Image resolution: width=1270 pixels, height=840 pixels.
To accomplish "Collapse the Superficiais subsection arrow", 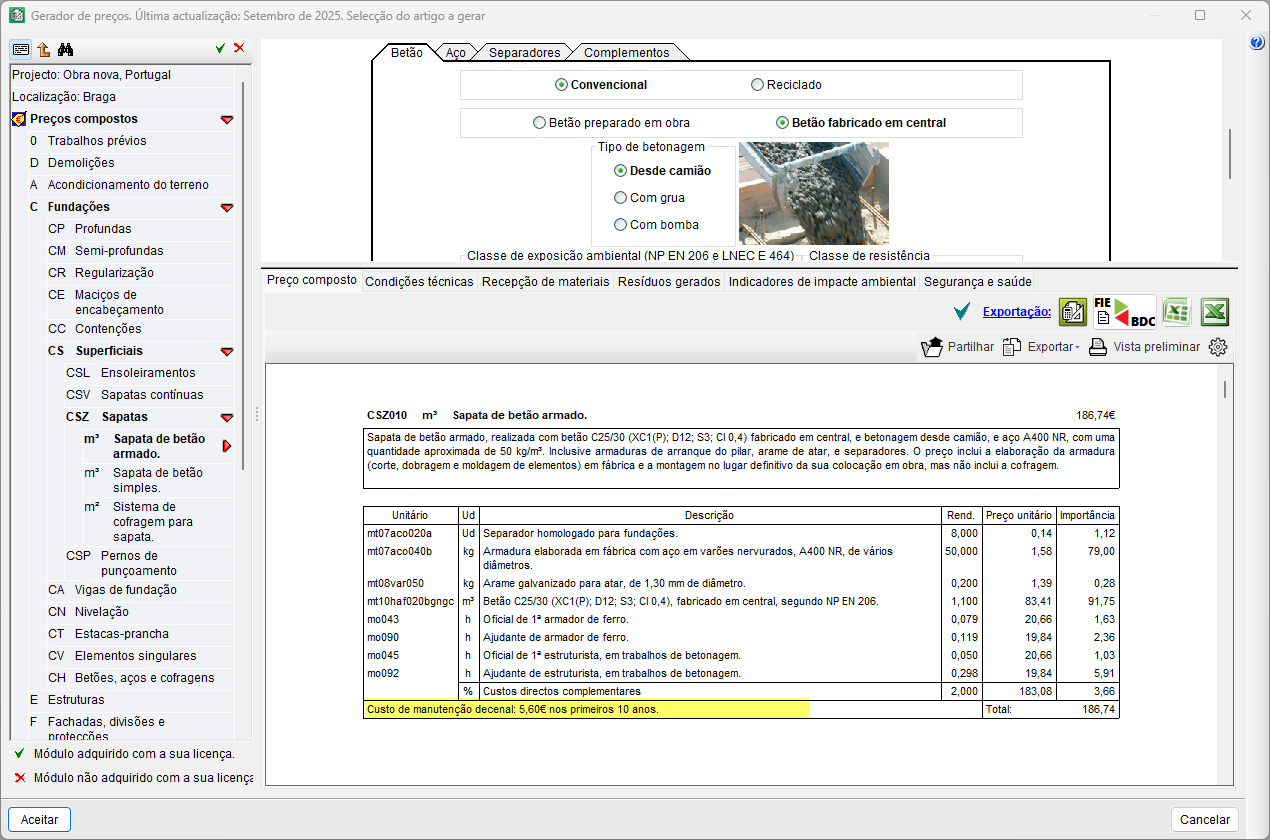I will pos(227,351).
